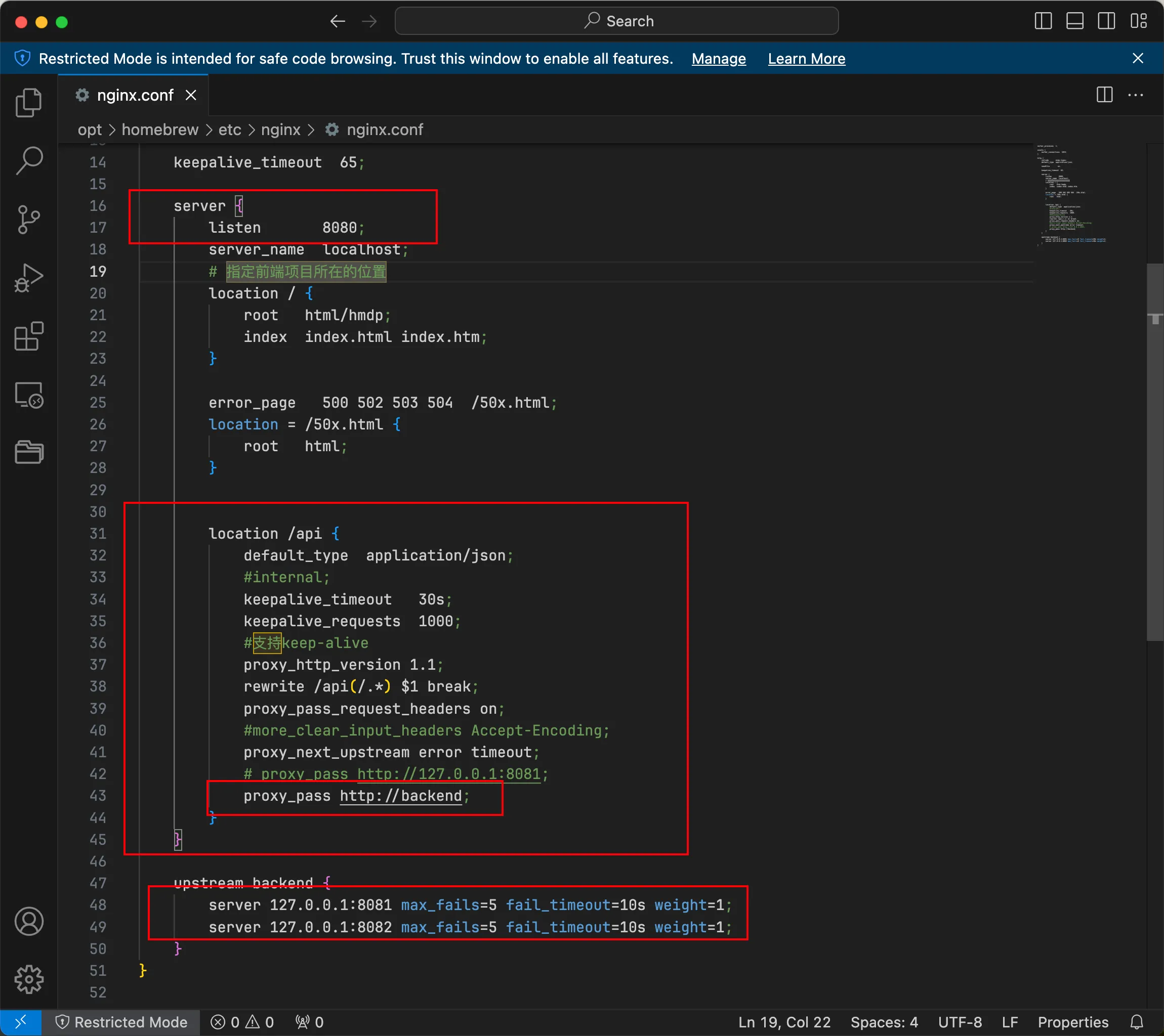Click the listen 8080 line
This screenshot has height=1036, width=1164.
click(x=286, y=228)
